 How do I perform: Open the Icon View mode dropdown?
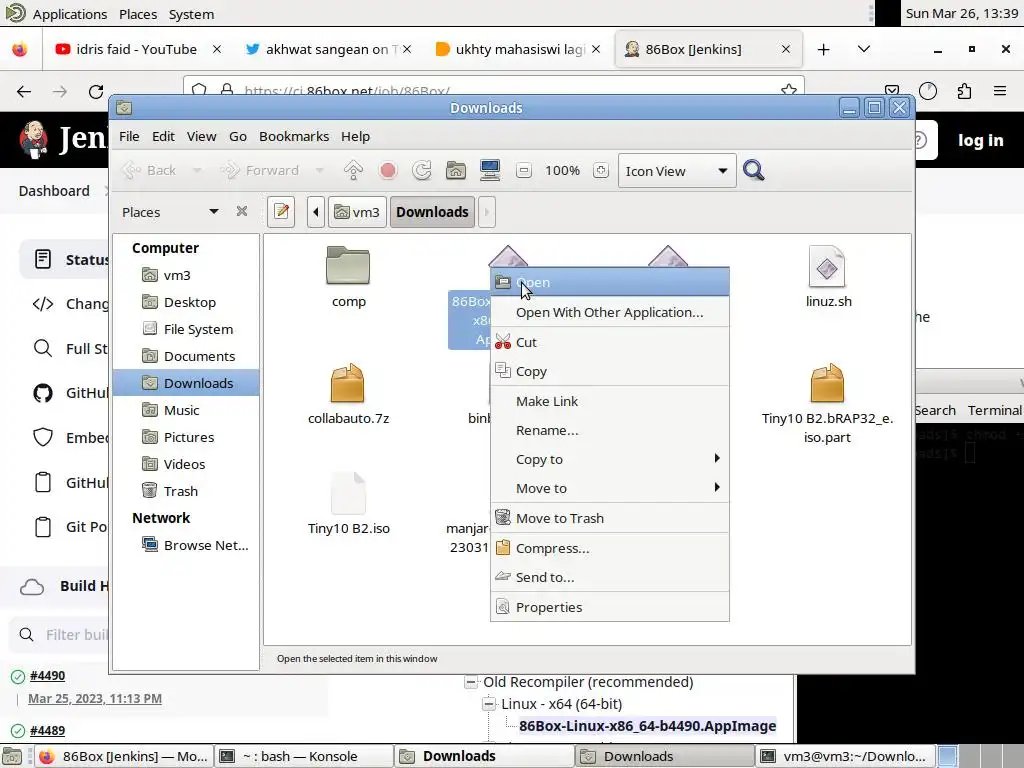click(x=677, y=171)
